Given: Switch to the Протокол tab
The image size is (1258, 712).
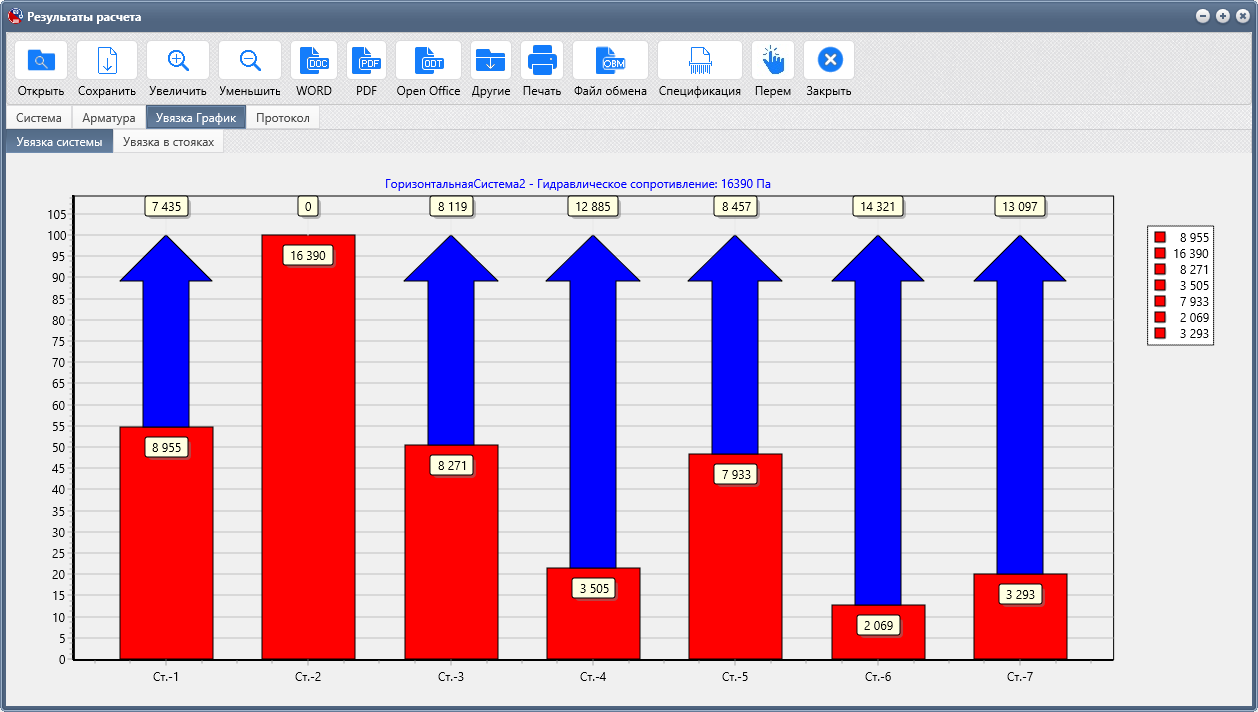Looking at the screenshot, I should coord(283,118).
